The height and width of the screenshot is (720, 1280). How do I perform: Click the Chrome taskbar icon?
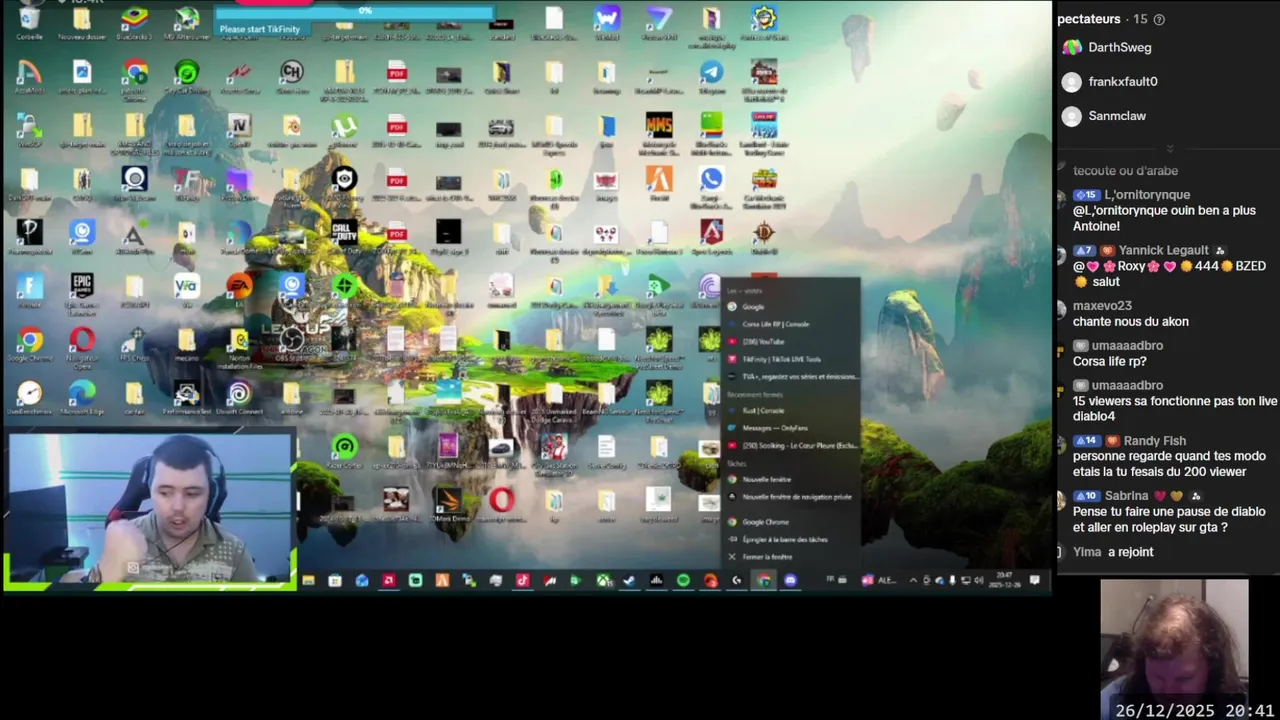click(x=764, y=580)
